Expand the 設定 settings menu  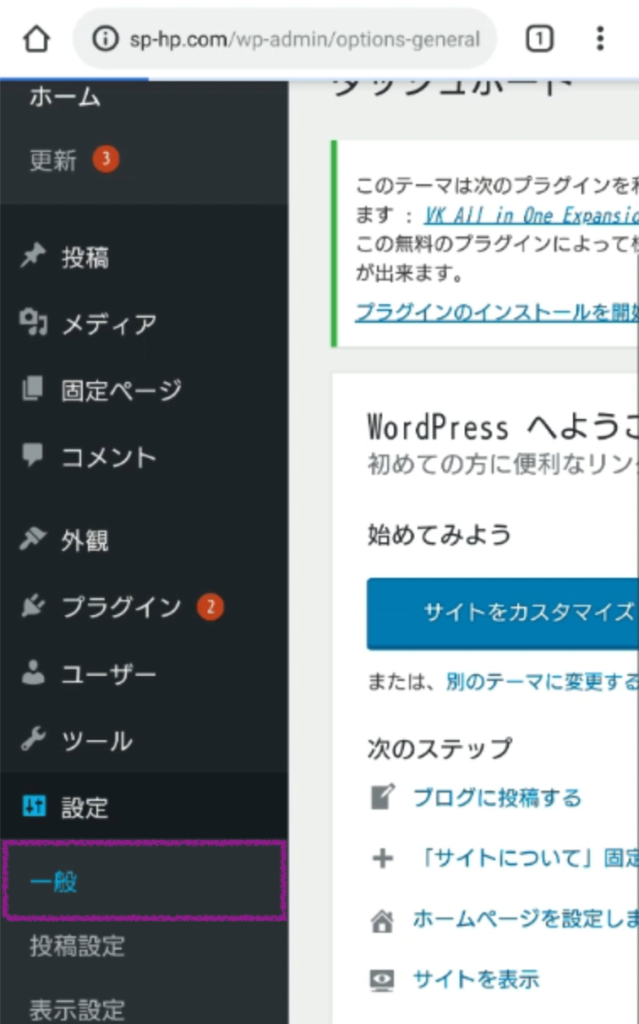pos(84,807)
